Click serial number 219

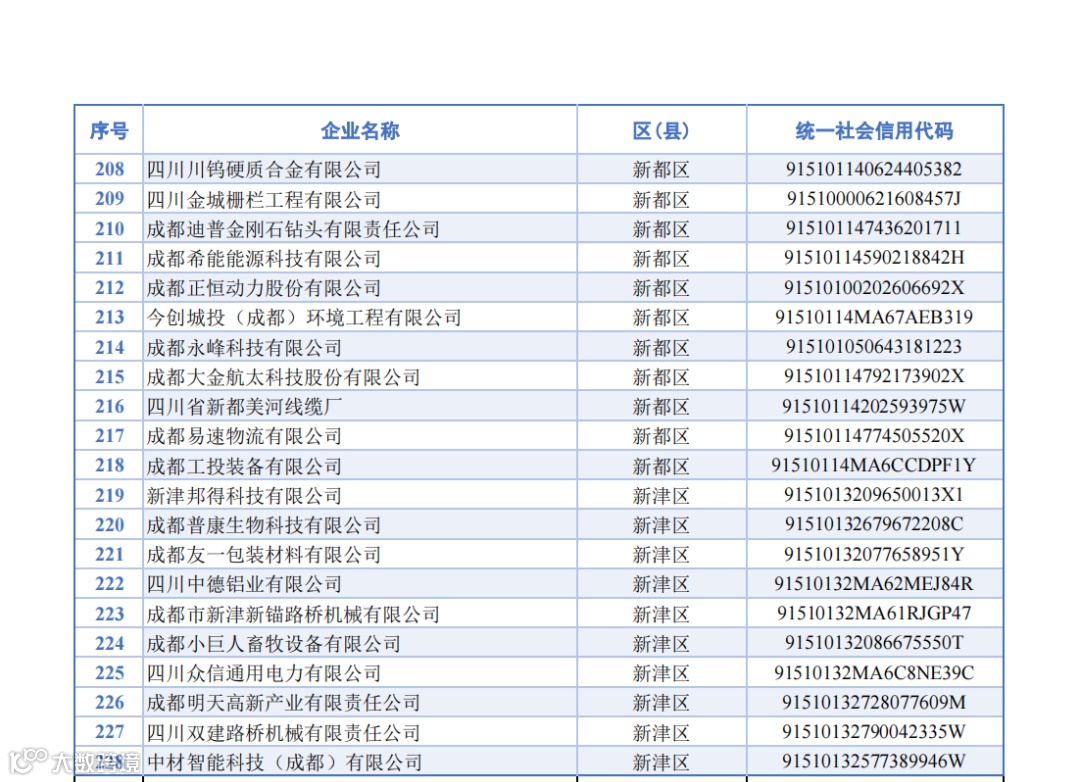[110, 495]
